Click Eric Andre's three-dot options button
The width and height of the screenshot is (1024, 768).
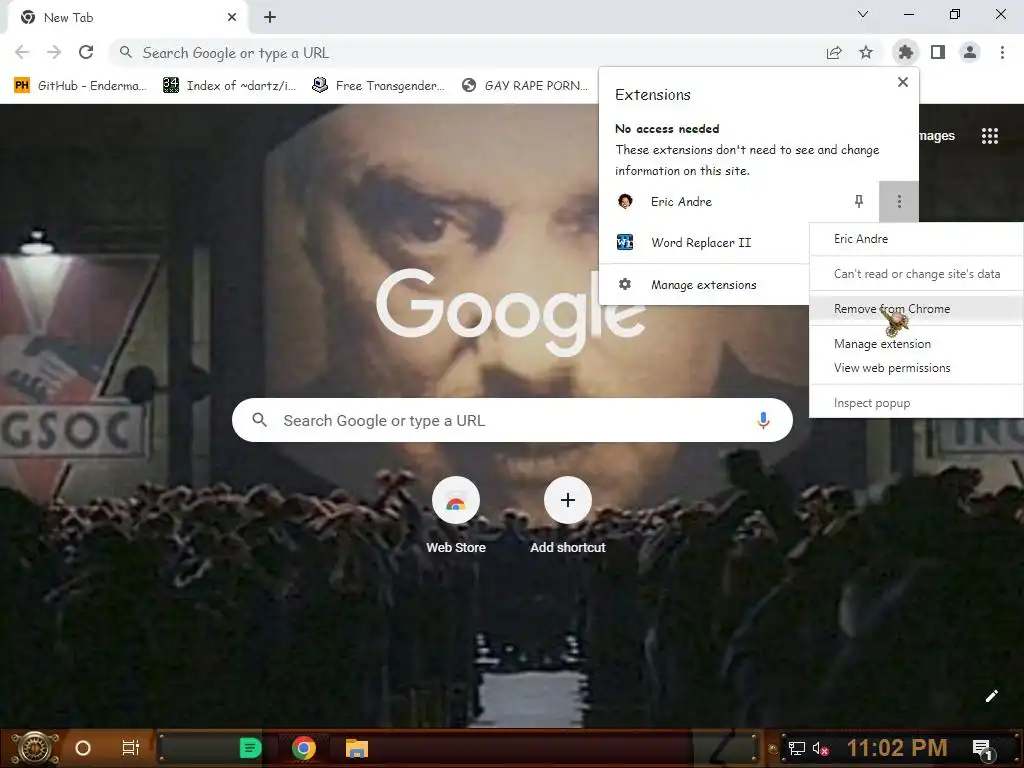coord(899,202)
